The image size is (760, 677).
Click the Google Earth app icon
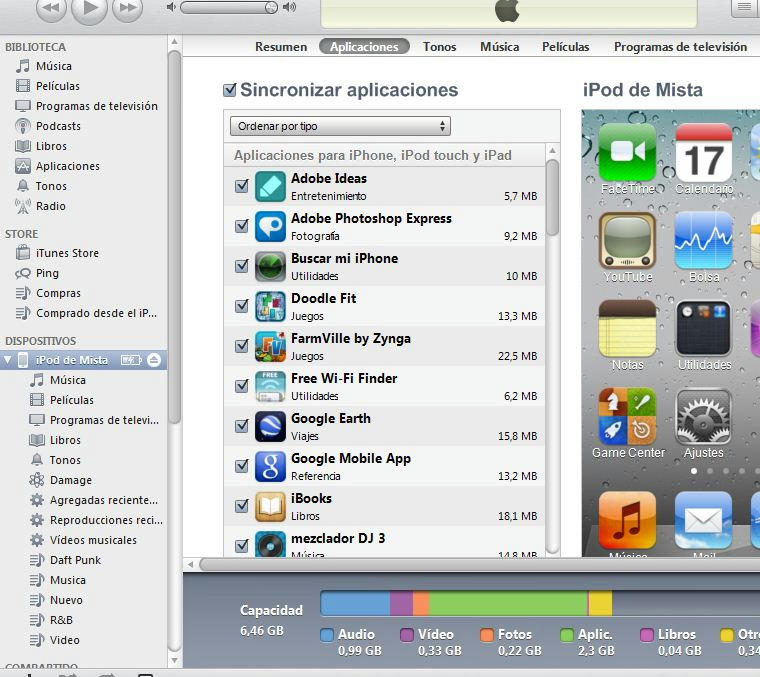pyautogui.click(x=270, y=426)
